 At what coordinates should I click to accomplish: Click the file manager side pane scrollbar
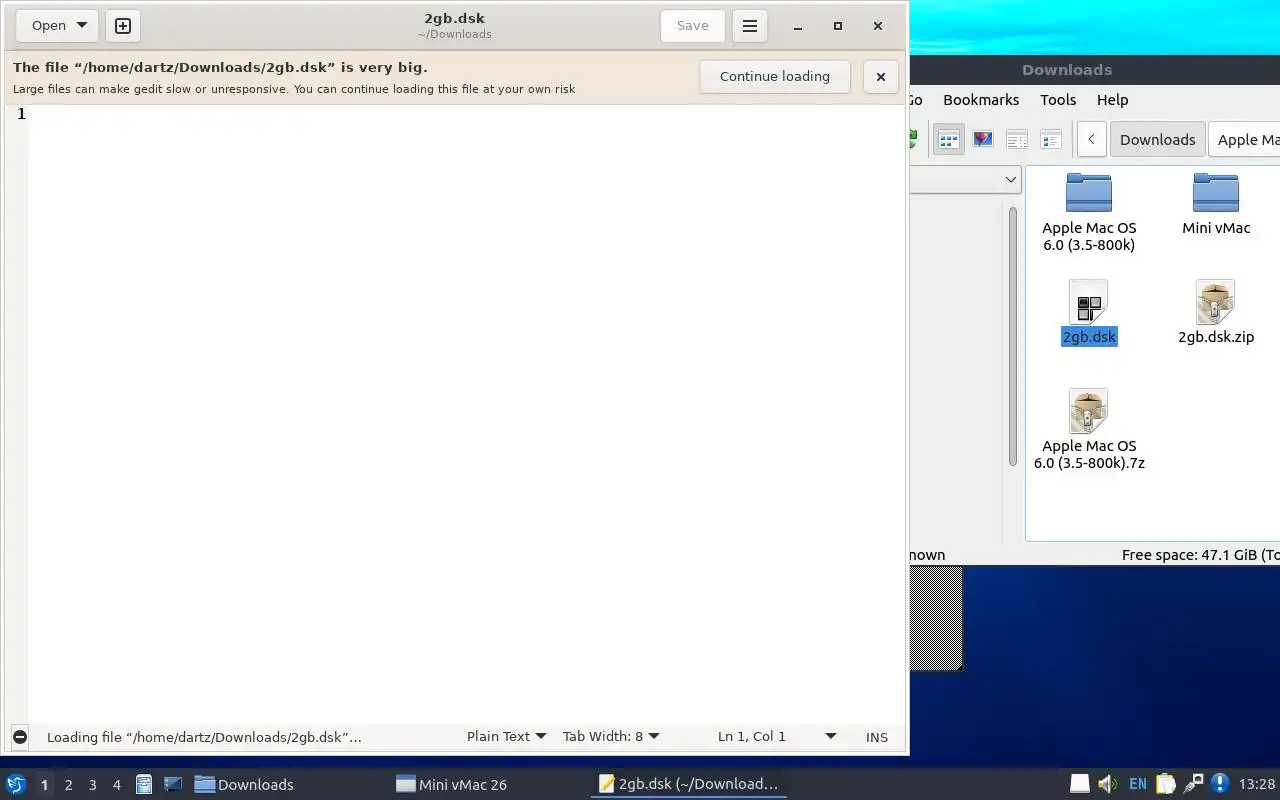[x=1013, y=337]
